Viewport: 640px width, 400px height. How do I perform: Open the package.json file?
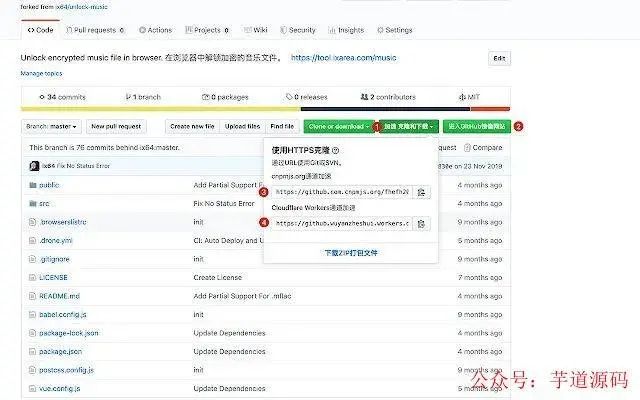coord(60,351)
